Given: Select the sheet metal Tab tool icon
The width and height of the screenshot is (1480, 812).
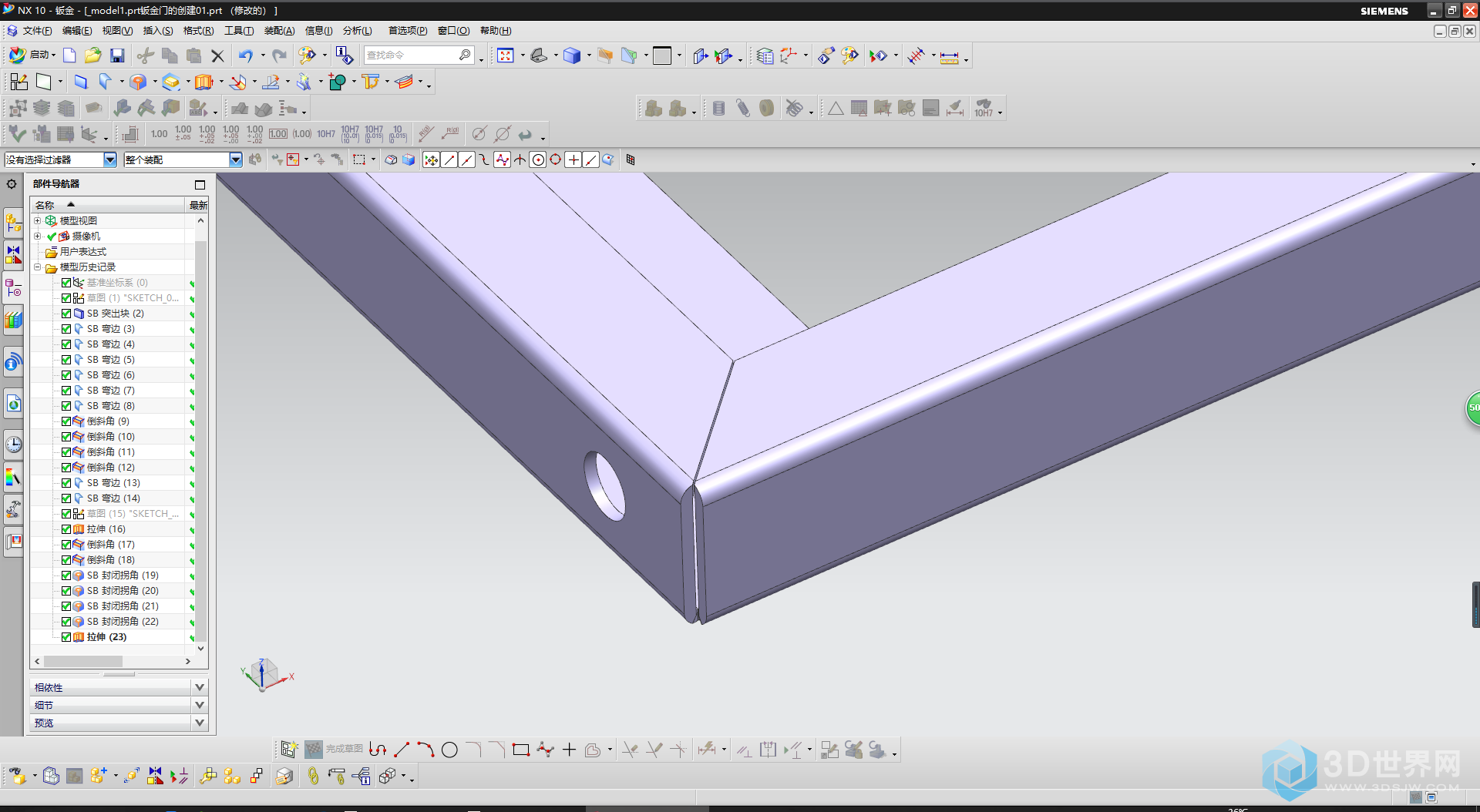Looking at the screenshot, I should coord(81,82).
